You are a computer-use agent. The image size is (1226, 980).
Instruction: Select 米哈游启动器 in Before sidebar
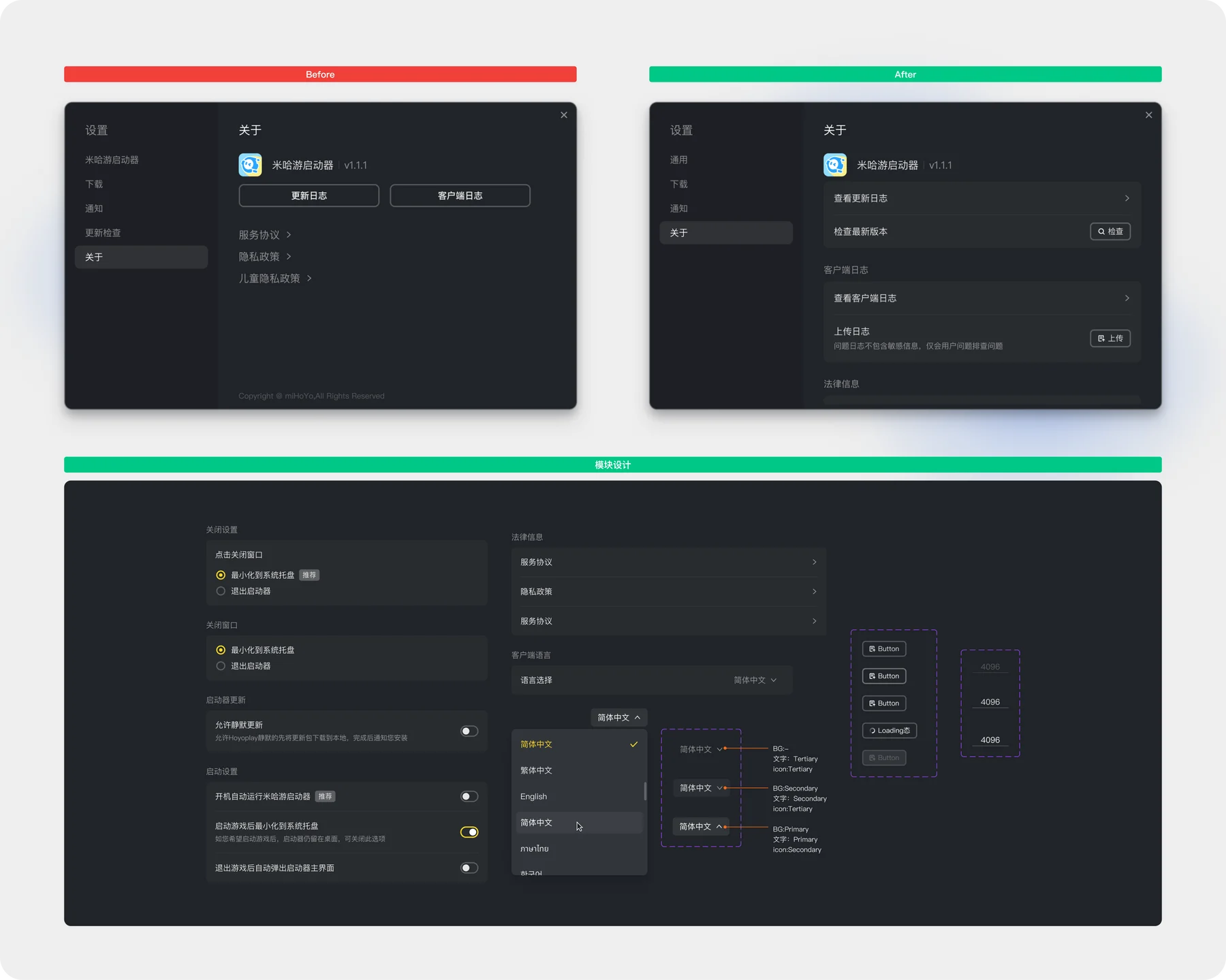[141, 160]
